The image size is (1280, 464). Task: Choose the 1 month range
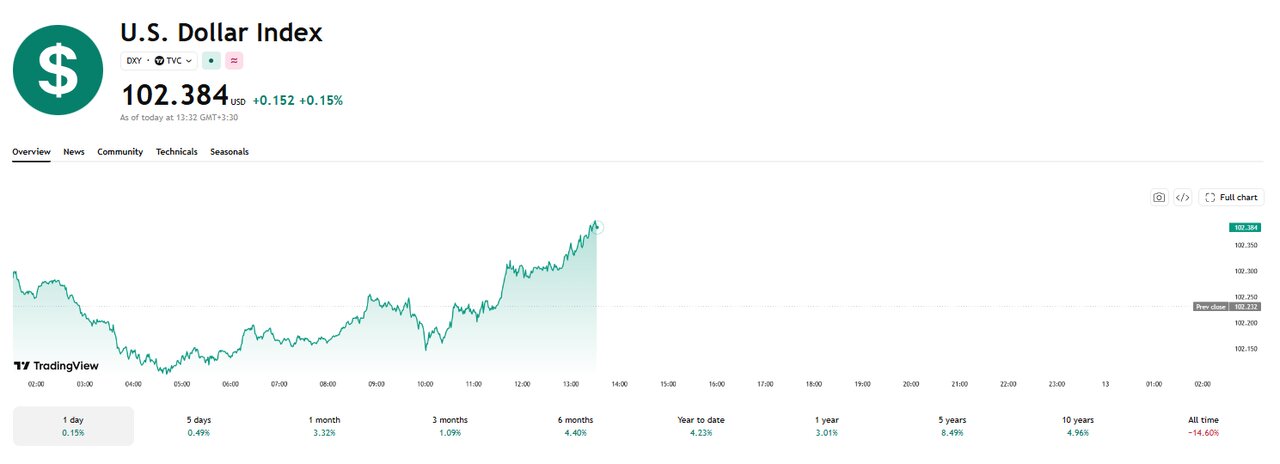[x=324, y=426]
